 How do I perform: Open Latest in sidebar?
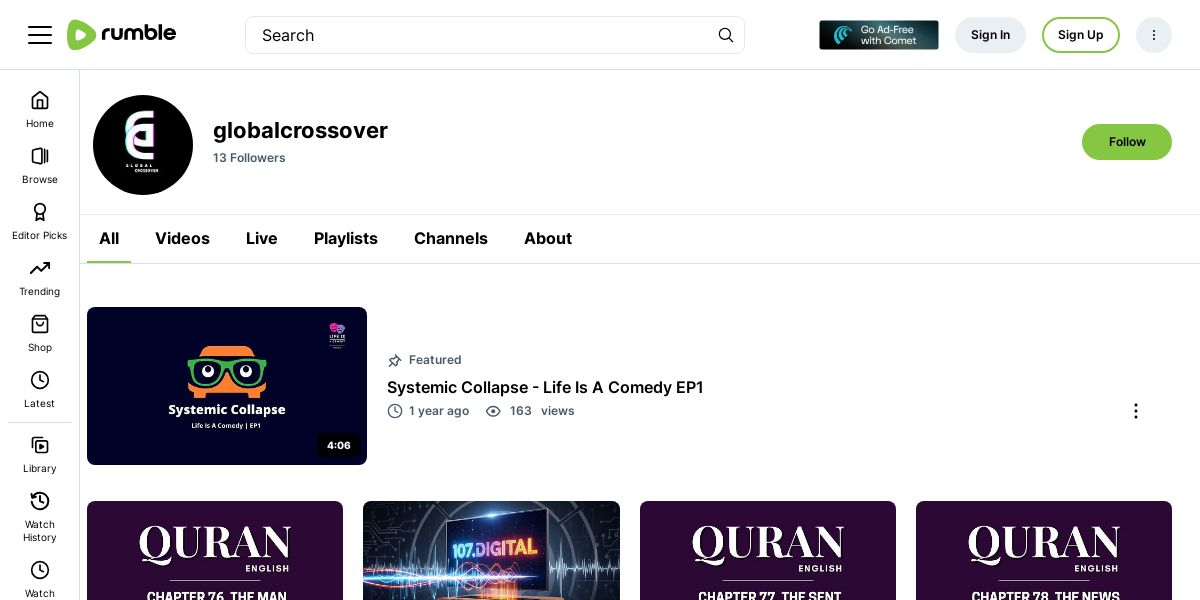(40, 390)
